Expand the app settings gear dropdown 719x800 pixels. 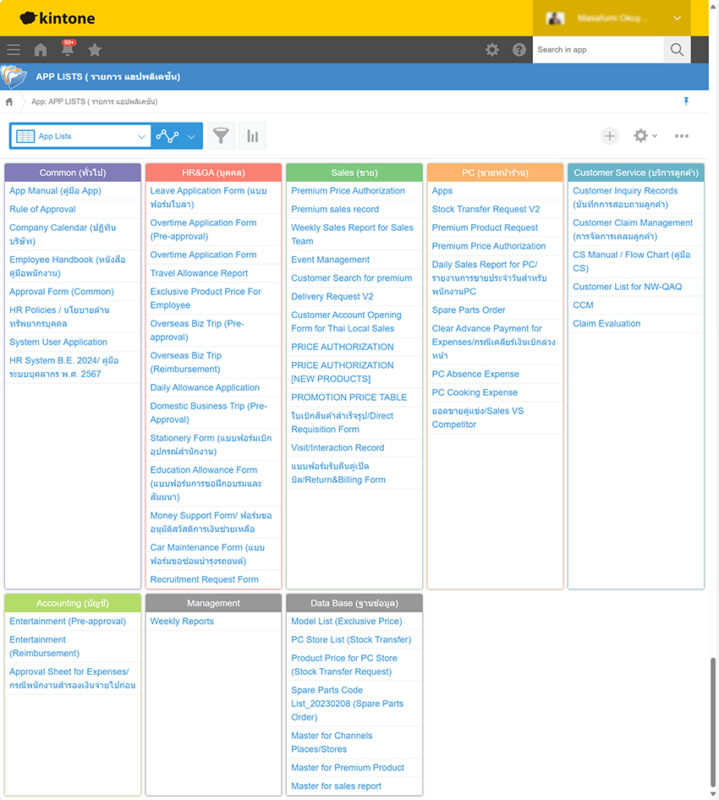coord(645,136)
